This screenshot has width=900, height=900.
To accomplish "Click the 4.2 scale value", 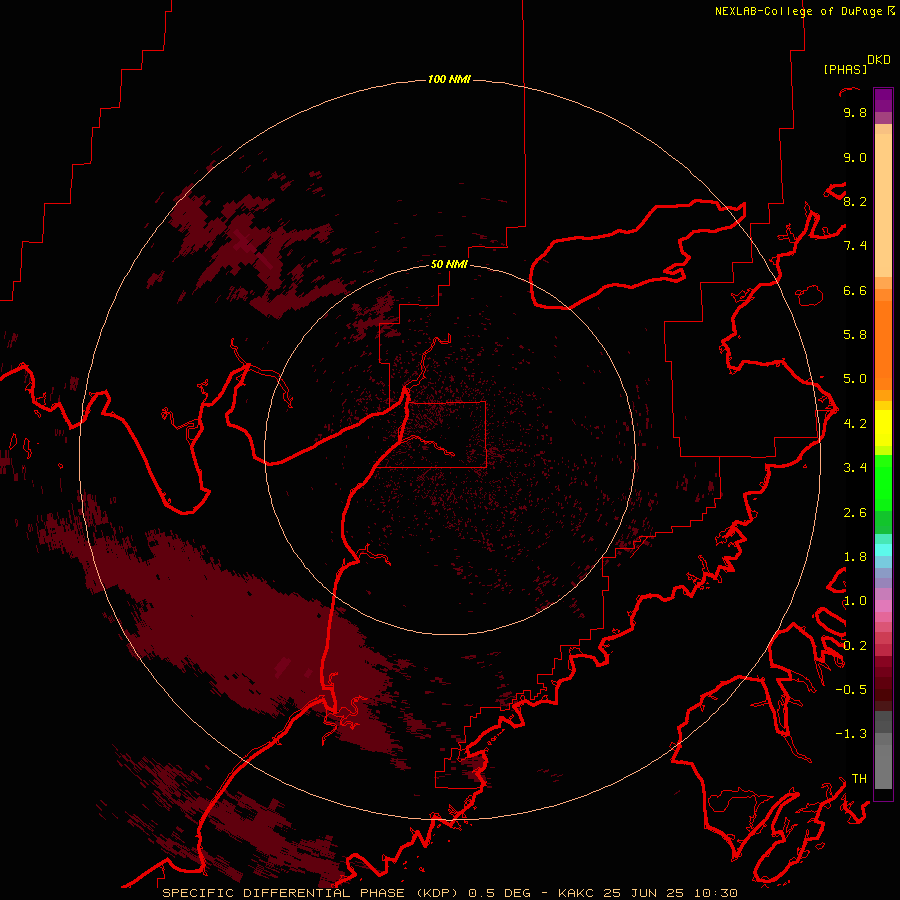I will point(855,424).
